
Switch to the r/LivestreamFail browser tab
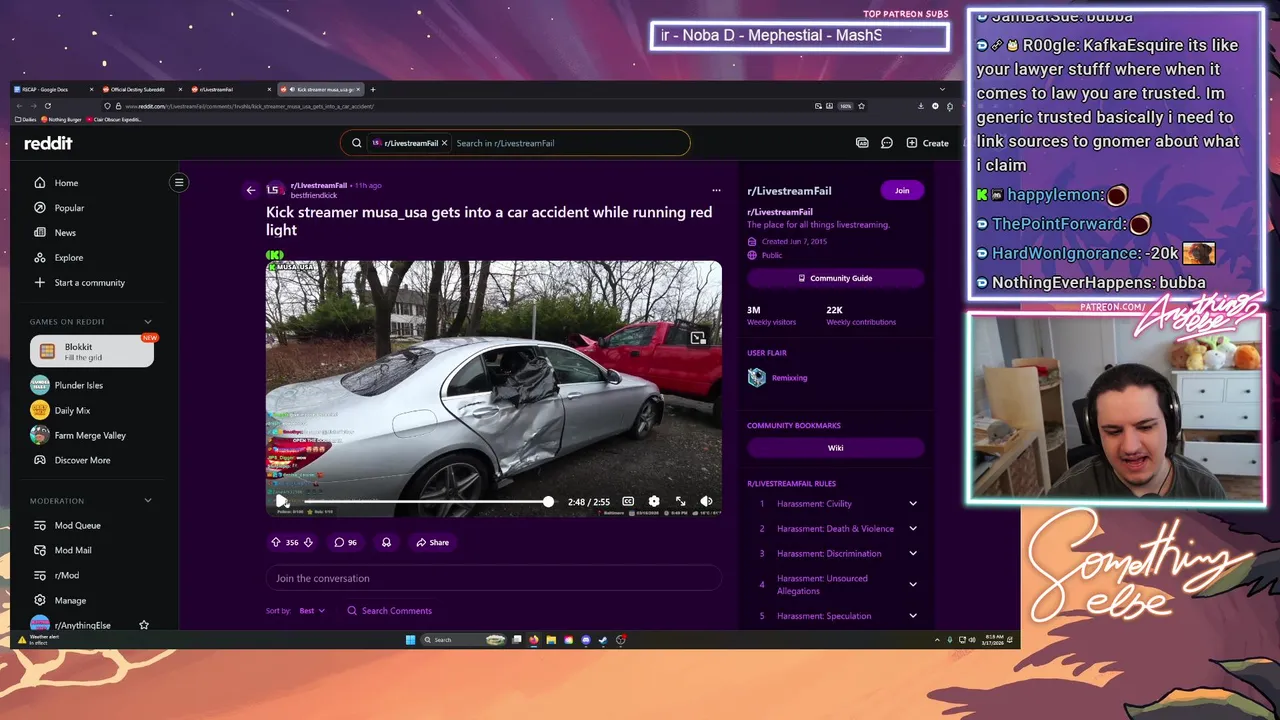pyautogui.click(x=231, y=89)
